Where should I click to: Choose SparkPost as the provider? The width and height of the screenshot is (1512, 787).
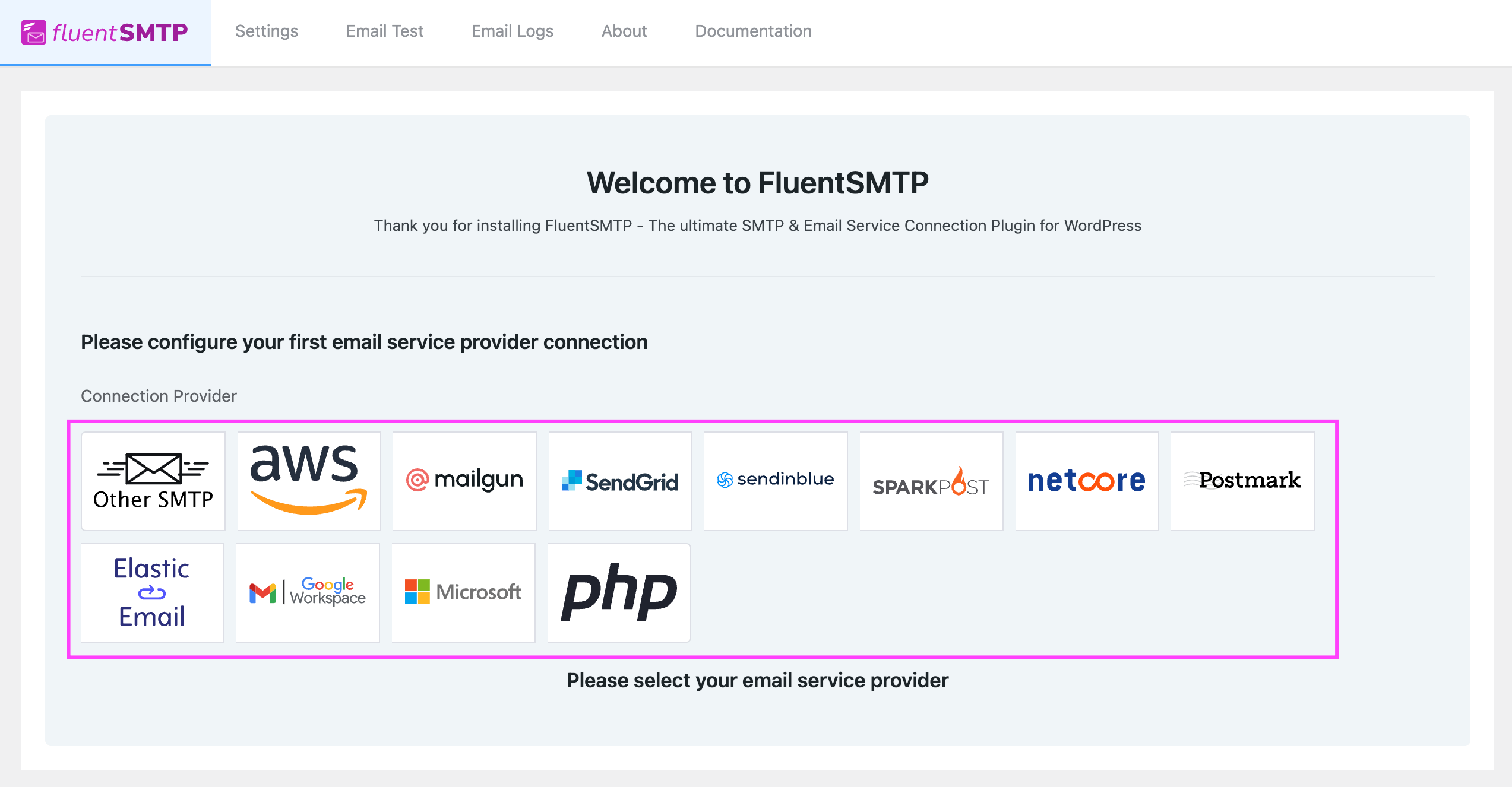pyautogui.click(x=931, y=481)
